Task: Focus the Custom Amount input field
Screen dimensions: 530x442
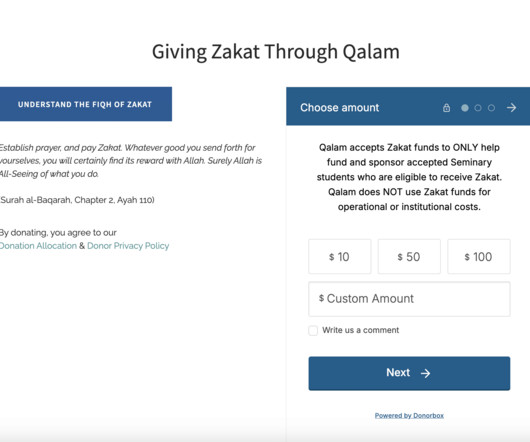Action: point(409,299)
